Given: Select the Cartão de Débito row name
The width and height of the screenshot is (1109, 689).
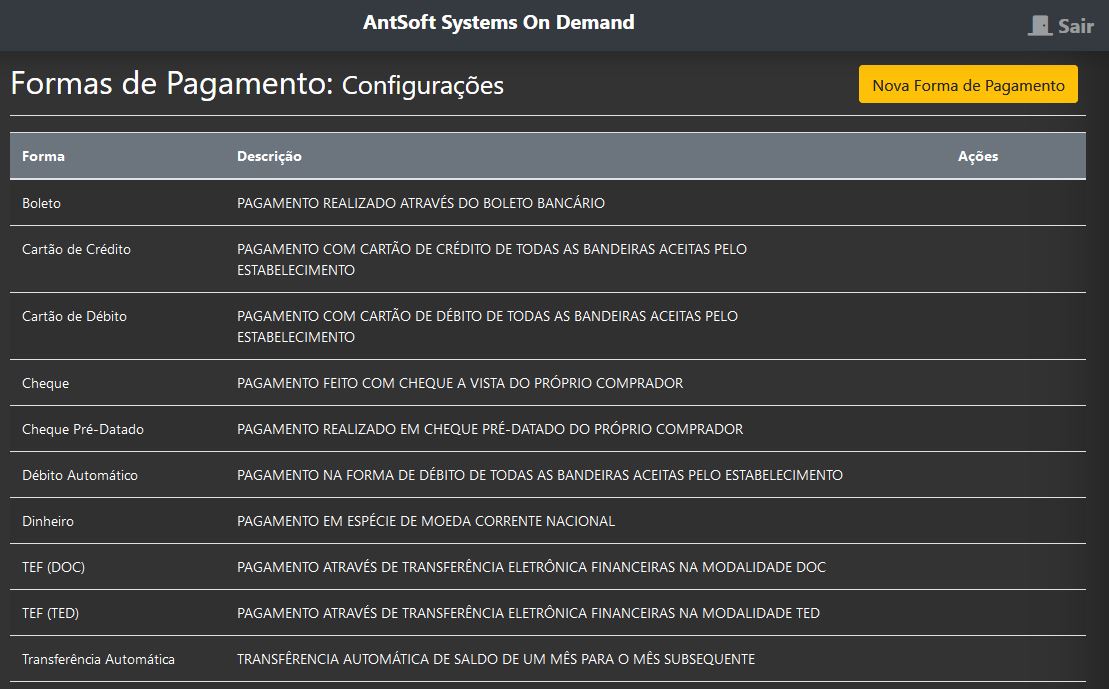Looking at the screenshot, I should (x=74, y=316).
